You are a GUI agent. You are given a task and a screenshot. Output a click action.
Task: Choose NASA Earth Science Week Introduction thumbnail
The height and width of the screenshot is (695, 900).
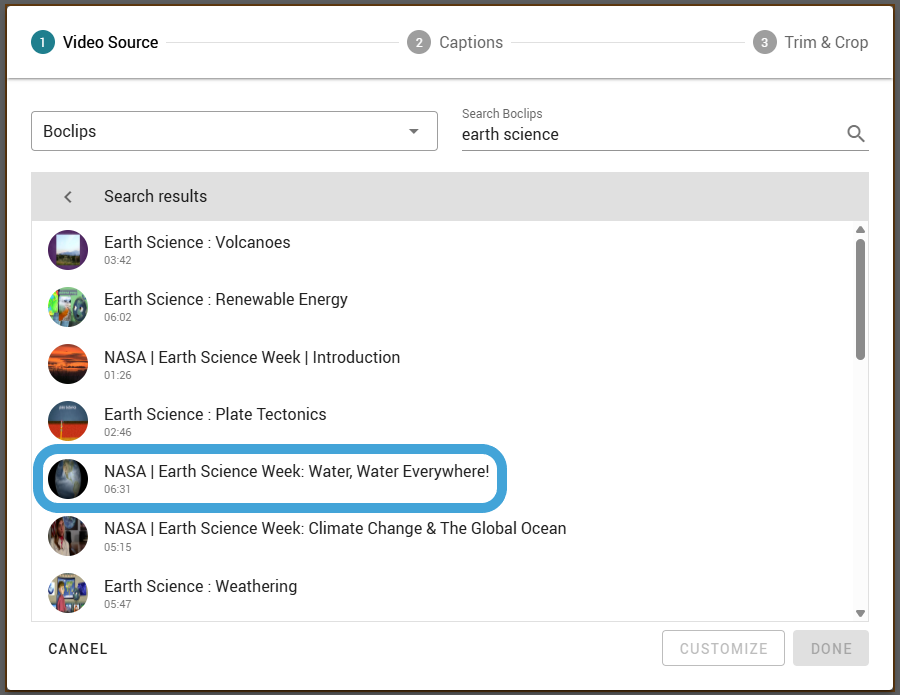coord(68,364)
